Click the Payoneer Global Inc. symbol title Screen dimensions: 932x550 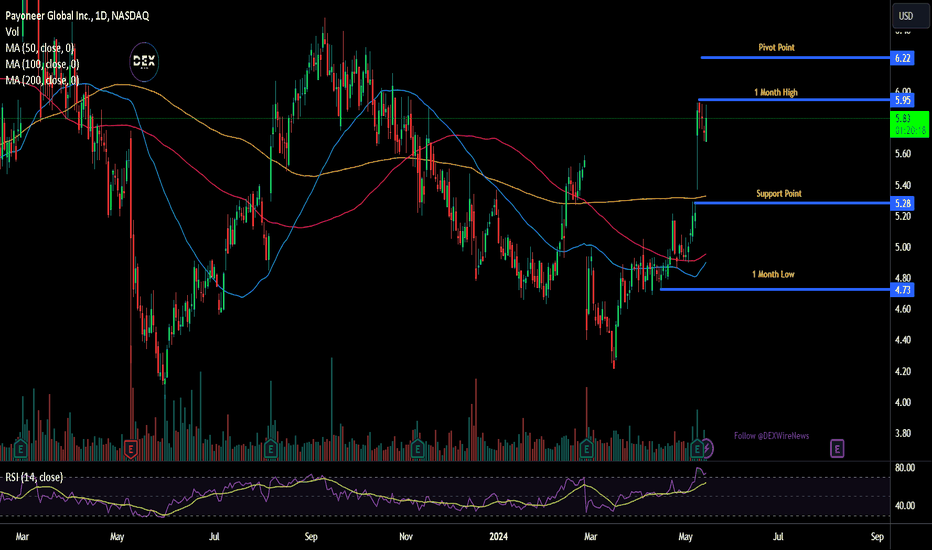coord(77,15)
